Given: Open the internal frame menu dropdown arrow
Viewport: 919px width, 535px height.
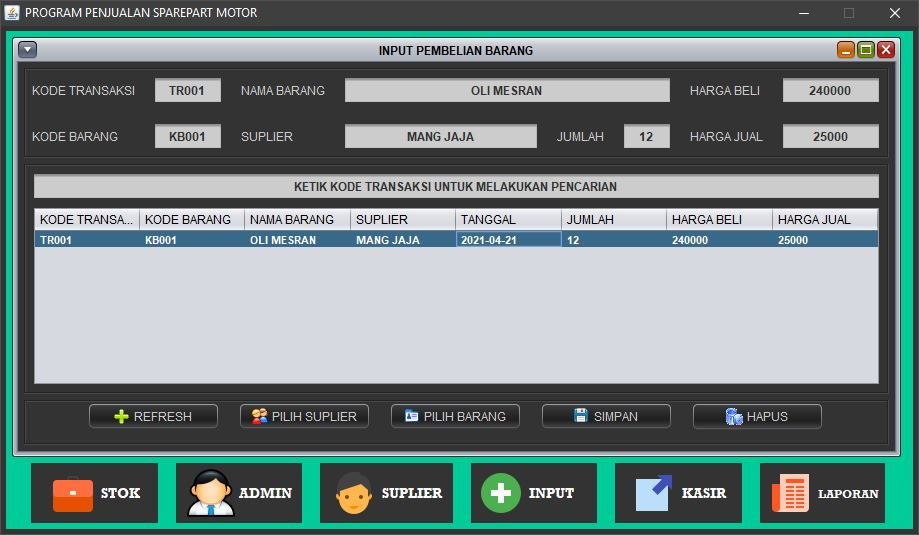Looking at the screenshot, I should tap(28, 50).
